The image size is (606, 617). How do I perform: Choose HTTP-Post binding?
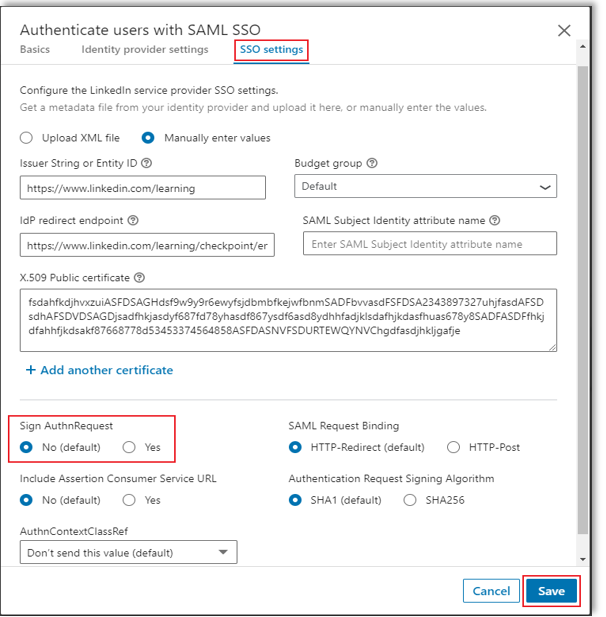(x=453, y=447)
